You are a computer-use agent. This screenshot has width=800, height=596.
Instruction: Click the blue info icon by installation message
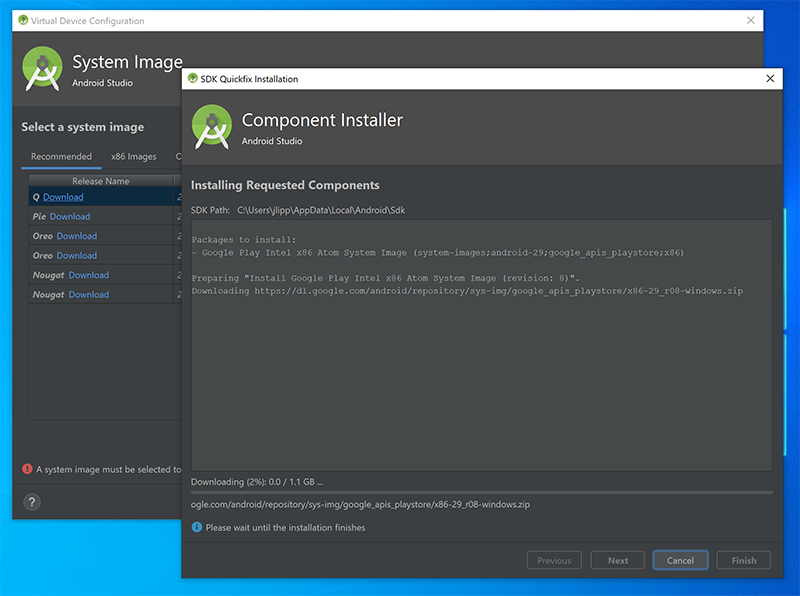coord(196,527)
